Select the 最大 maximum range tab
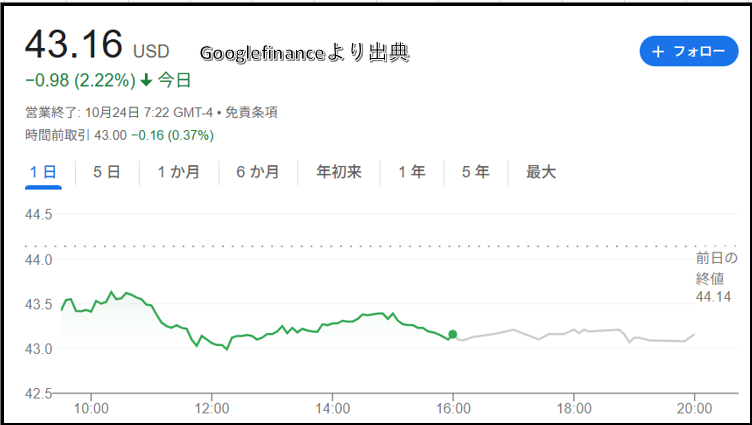This screenshot has height=425, width=752. coord(540,172)
